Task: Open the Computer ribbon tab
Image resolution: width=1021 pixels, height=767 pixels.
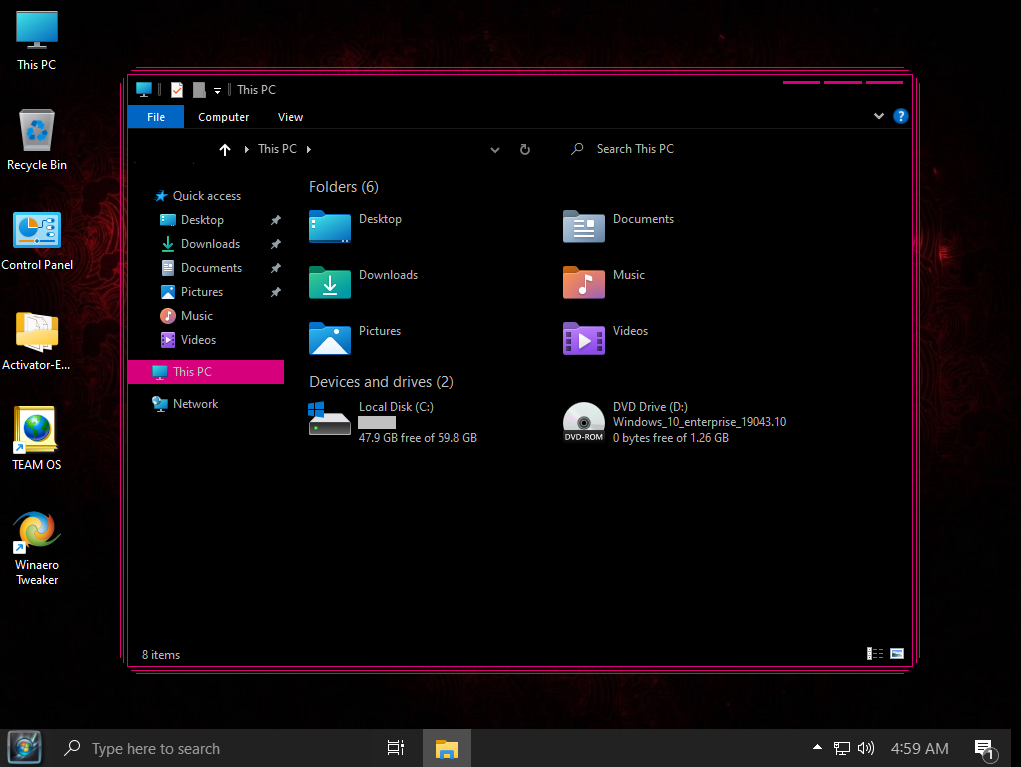Action: click(223, 117)
